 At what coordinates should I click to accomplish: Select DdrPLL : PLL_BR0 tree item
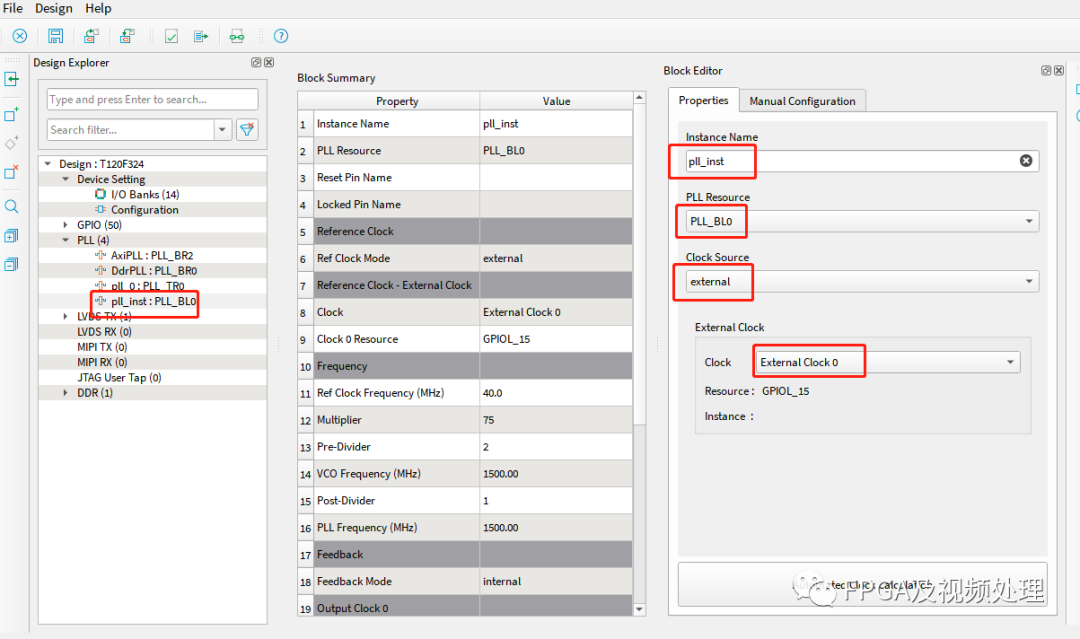(x=154, y=271)
